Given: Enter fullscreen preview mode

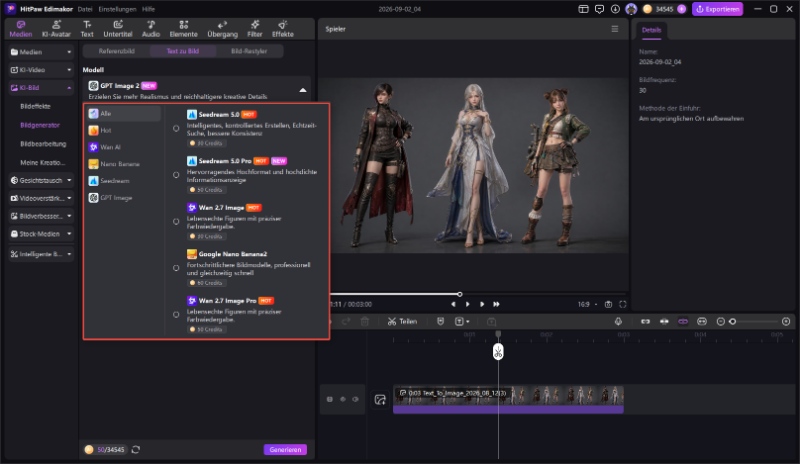Looking at the screenshot, I should tap(622, 304).
